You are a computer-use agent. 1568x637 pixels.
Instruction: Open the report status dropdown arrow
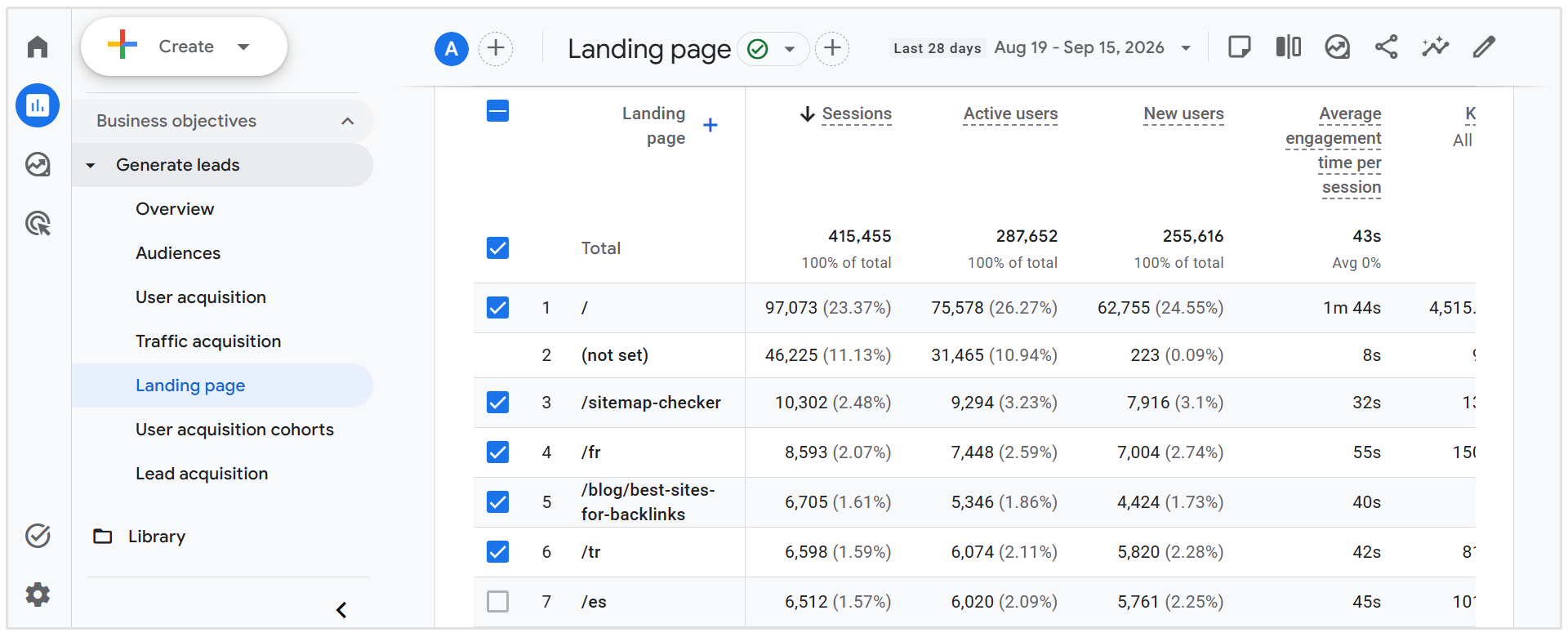[x=790, y=49]
